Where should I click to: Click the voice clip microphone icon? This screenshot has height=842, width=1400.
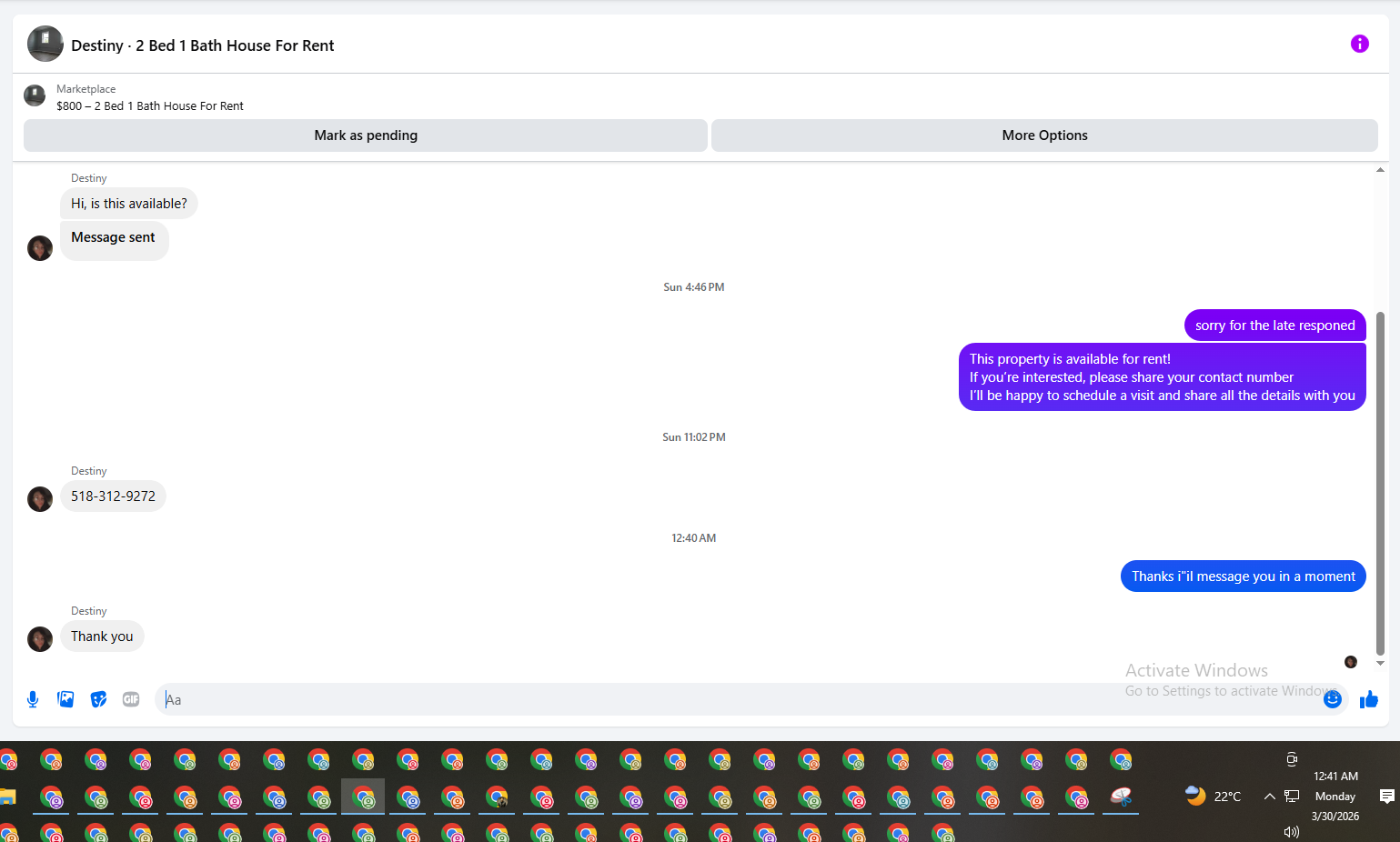(33, 699)
